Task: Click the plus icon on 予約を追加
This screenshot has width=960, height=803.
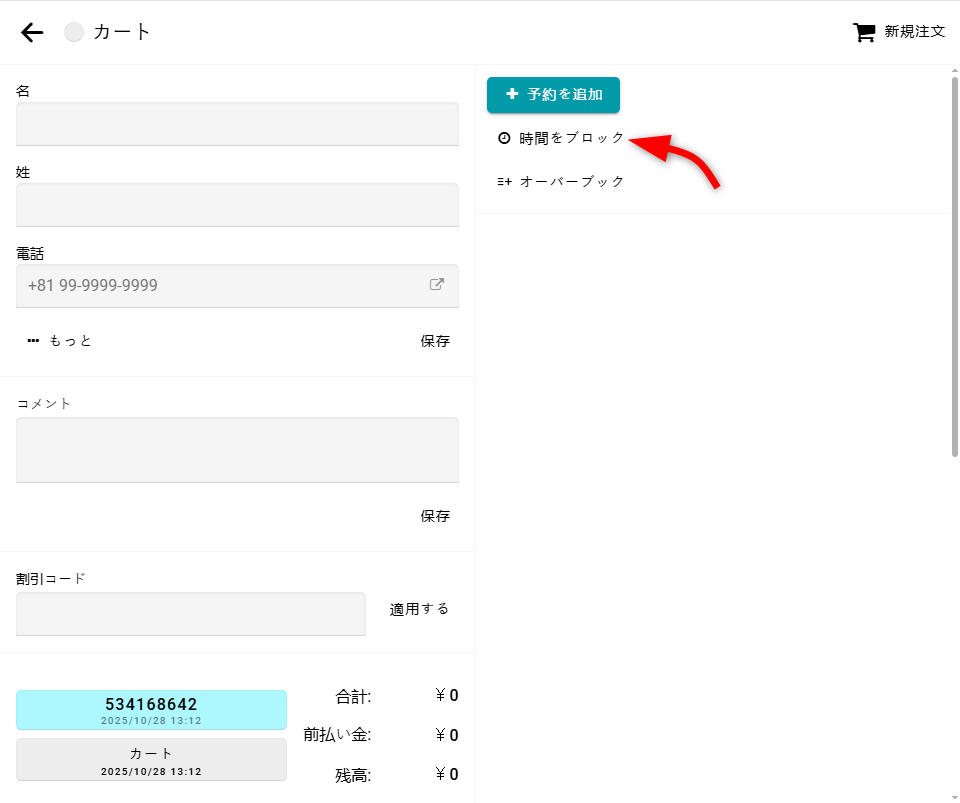Action: [512, 95]
